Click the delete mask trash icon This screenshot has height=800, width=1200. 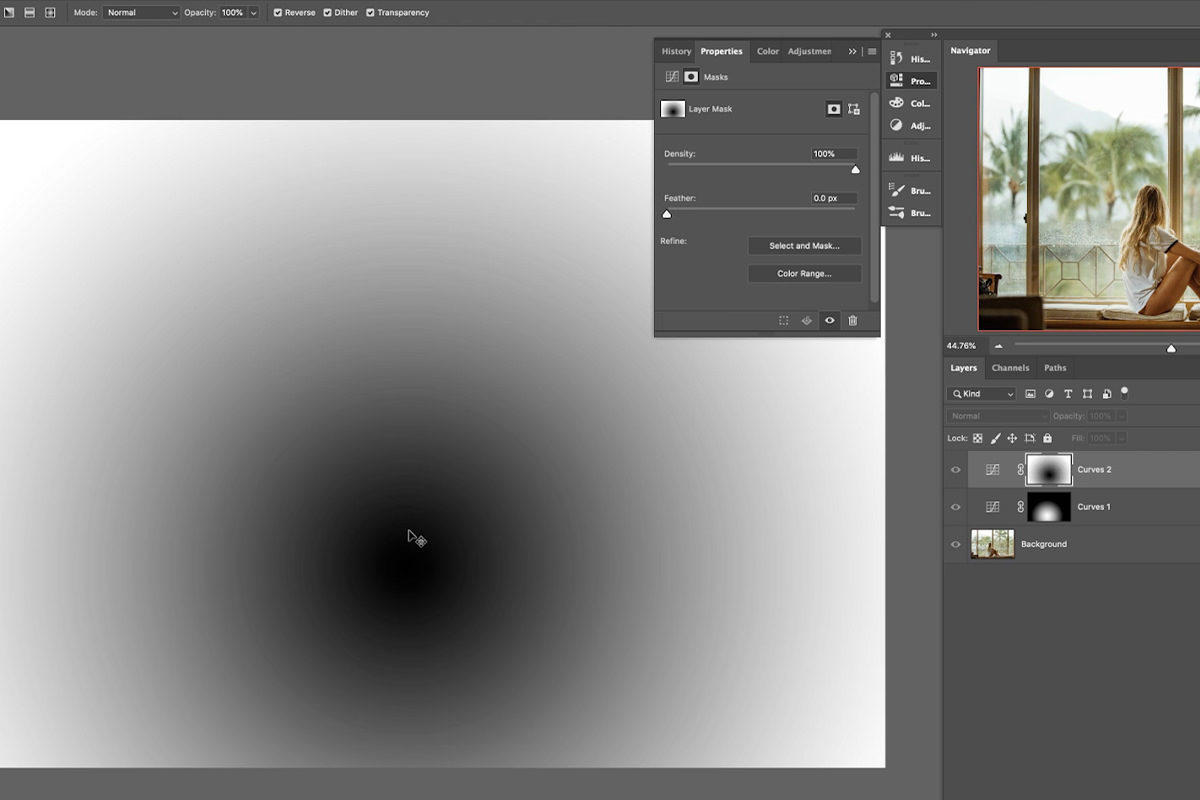coord(852,320)
